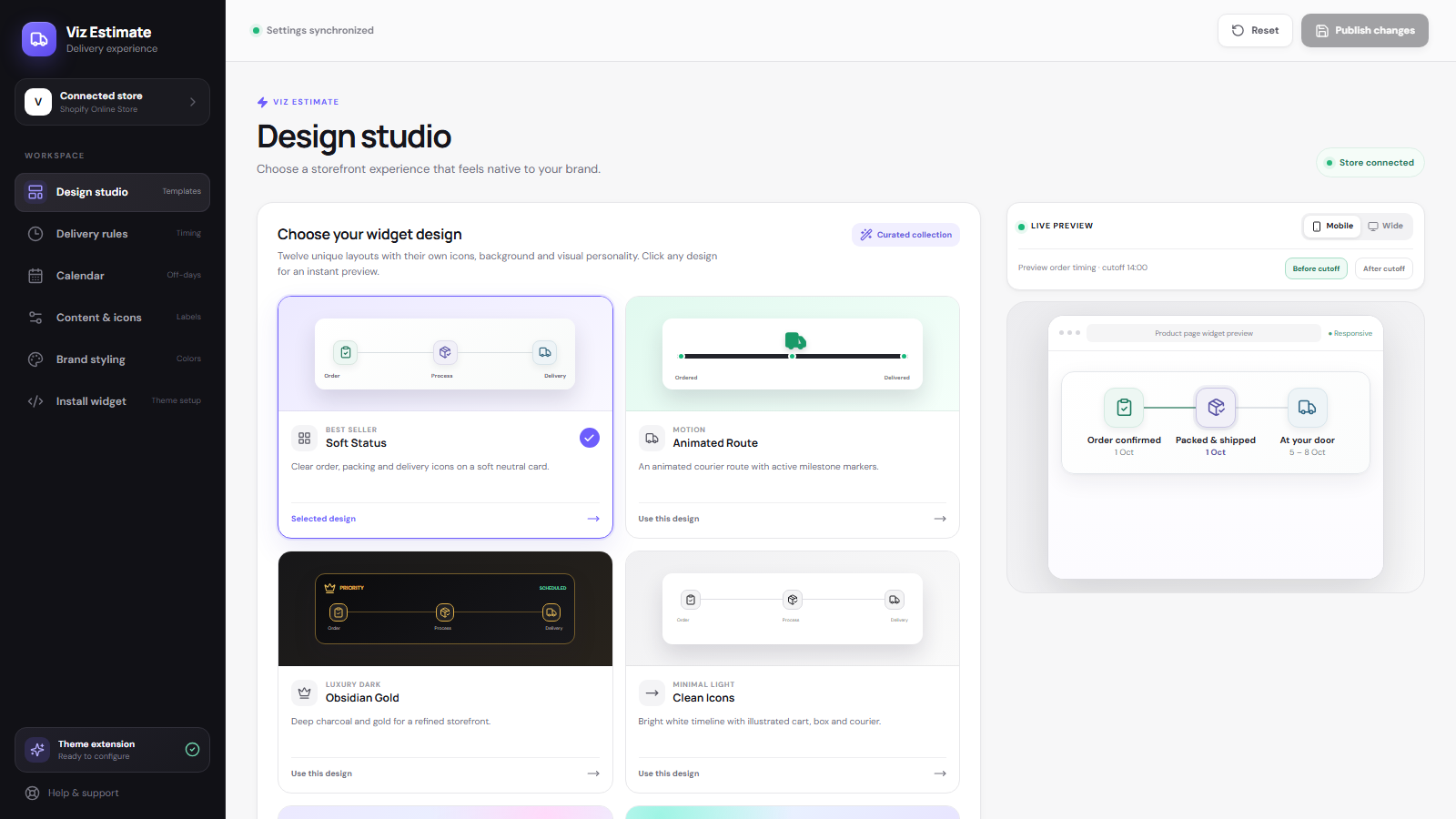Click the Clean Icons arrow icon
Viewport: 1456px width, 819px height.
(x=652, y=693)
